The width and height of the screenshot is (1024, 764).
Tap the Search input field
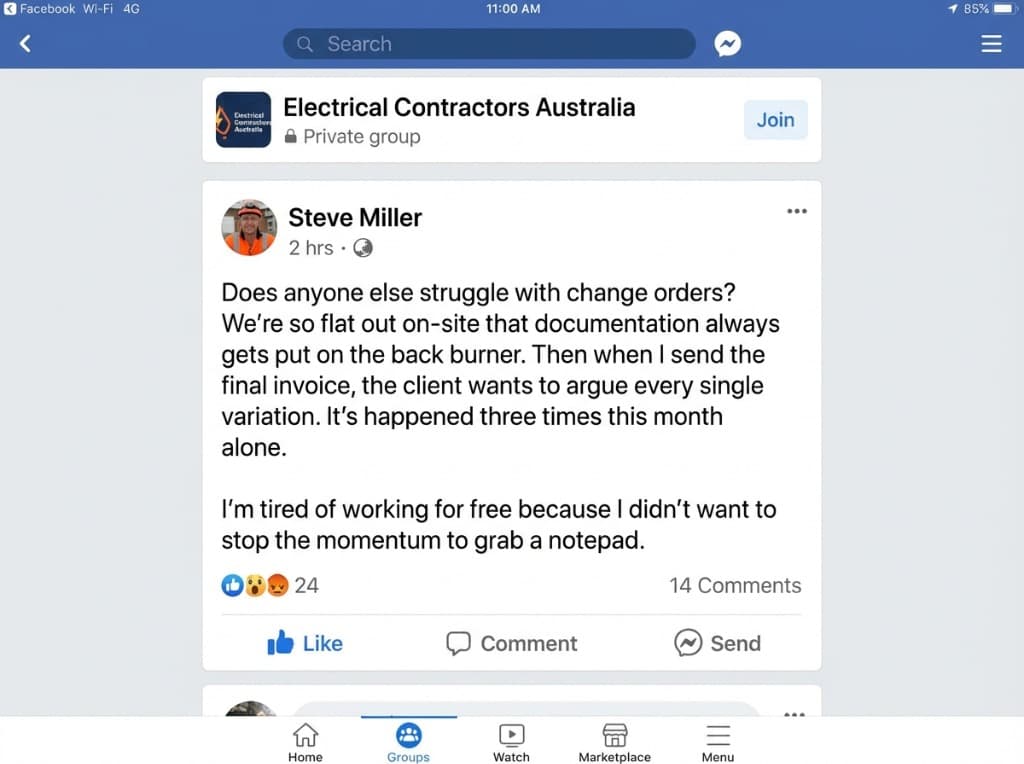tap(489, 44)
